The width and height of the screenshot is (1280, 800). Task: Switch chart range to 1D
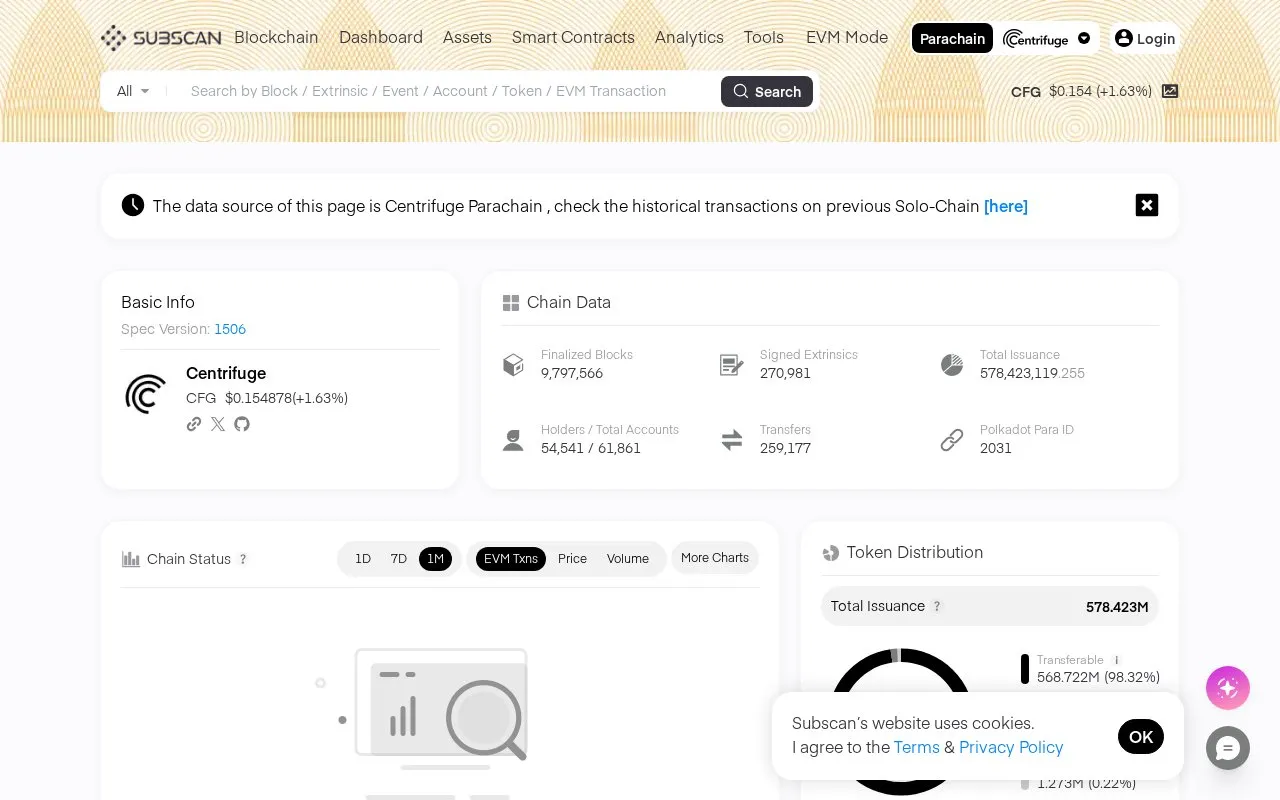click(x=363, y=559)
